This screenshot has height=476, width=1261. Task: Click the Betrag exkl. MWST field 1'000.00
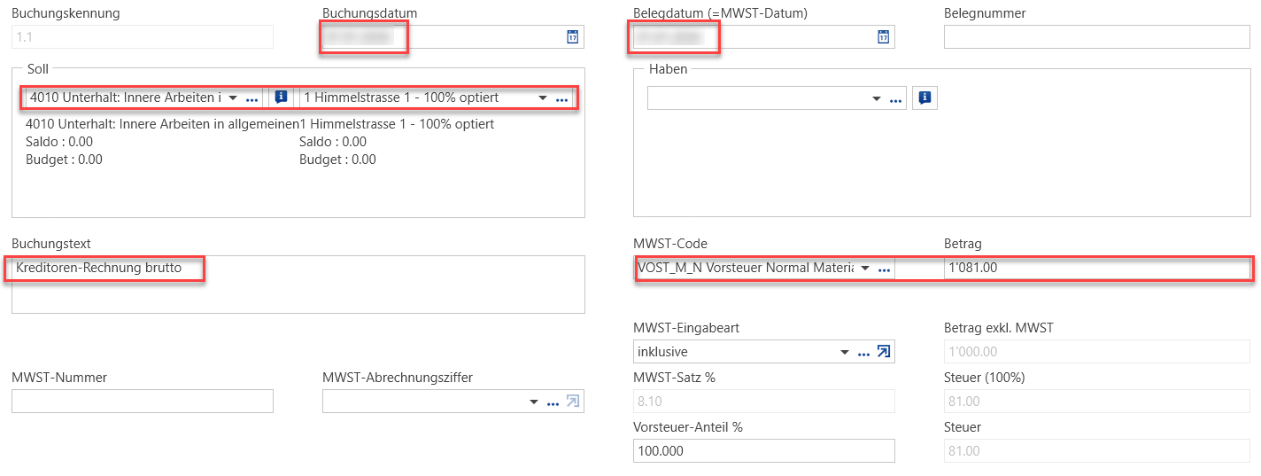1097,351
